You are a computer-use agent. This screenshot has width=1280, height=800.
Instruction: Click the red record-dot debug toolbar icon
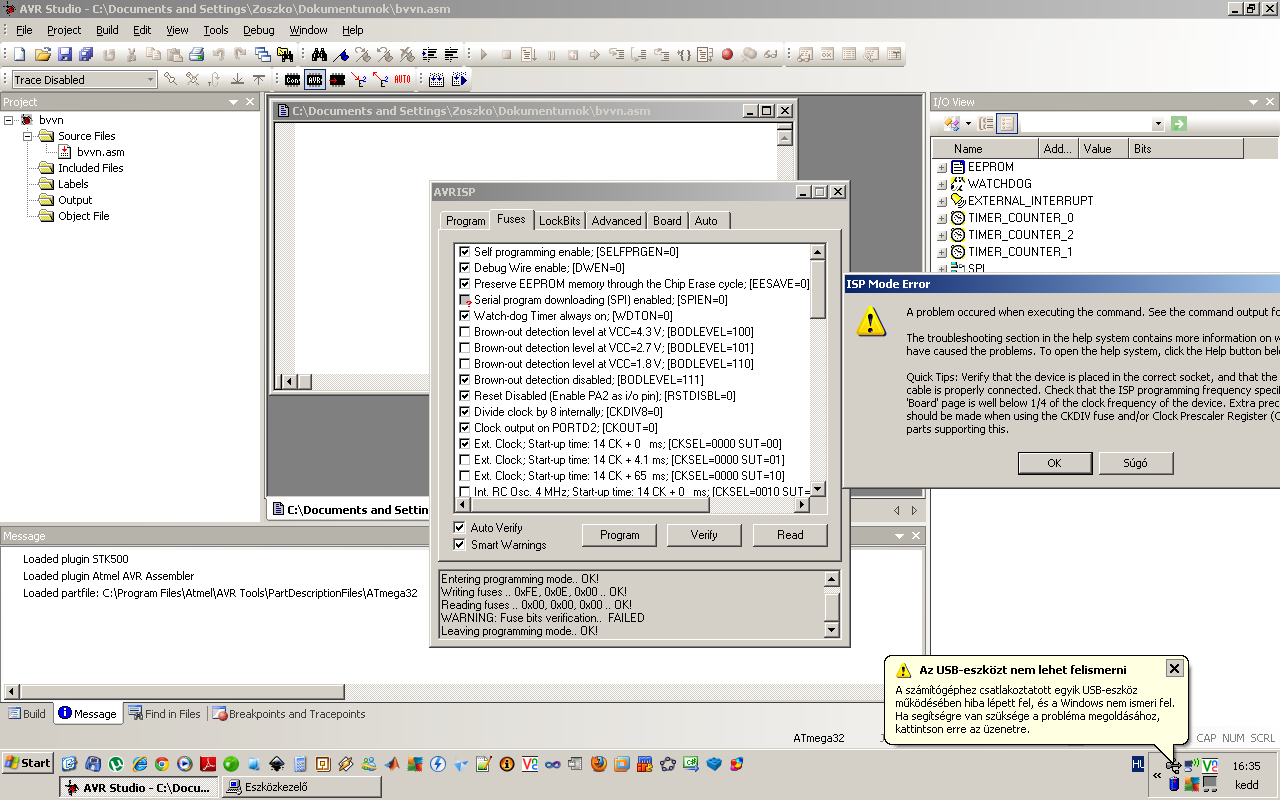click(x=727, y=54)
